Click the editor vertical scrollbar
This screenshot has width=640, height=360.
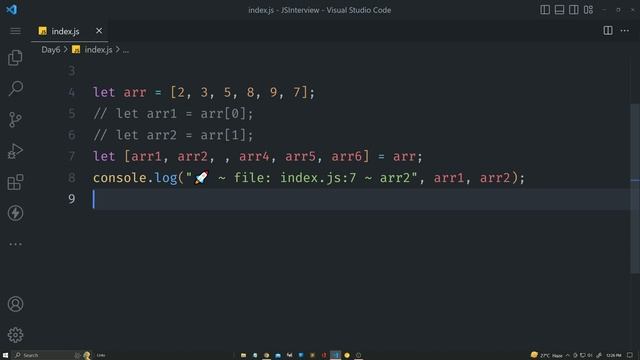click(x=635, y=188)
